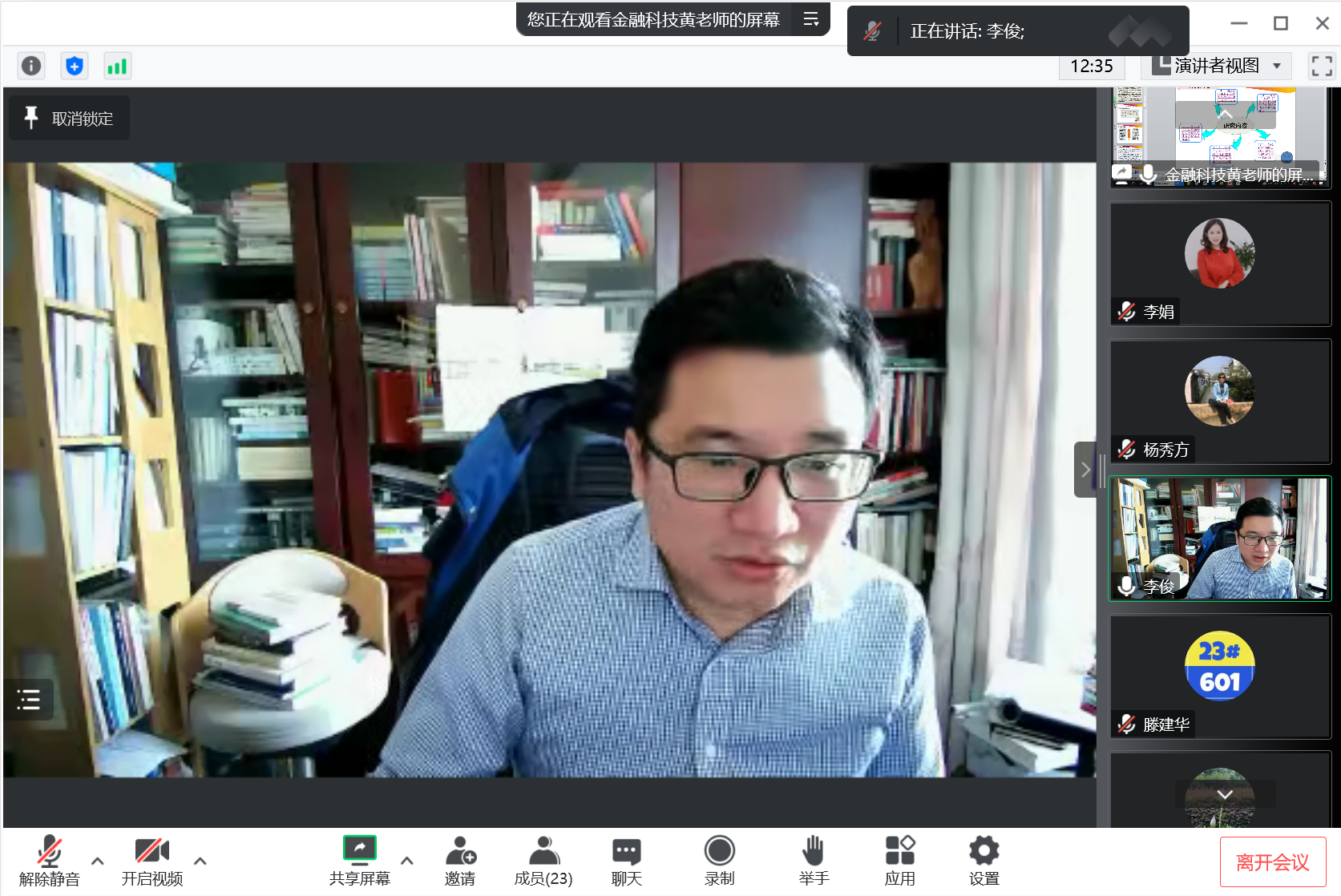Select 李娟 participant thumbnail
1341x896 pixels.
click(1220, 264)
